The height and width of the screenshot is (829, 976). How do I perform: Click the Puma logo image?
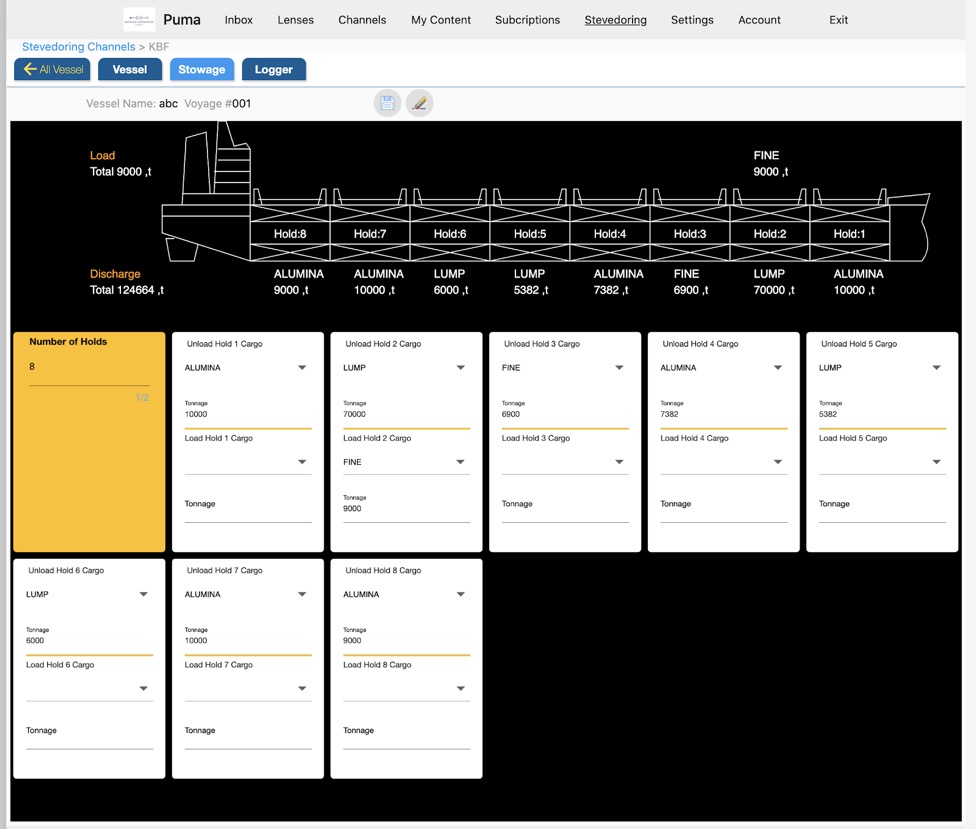click(x=139, y=20)
